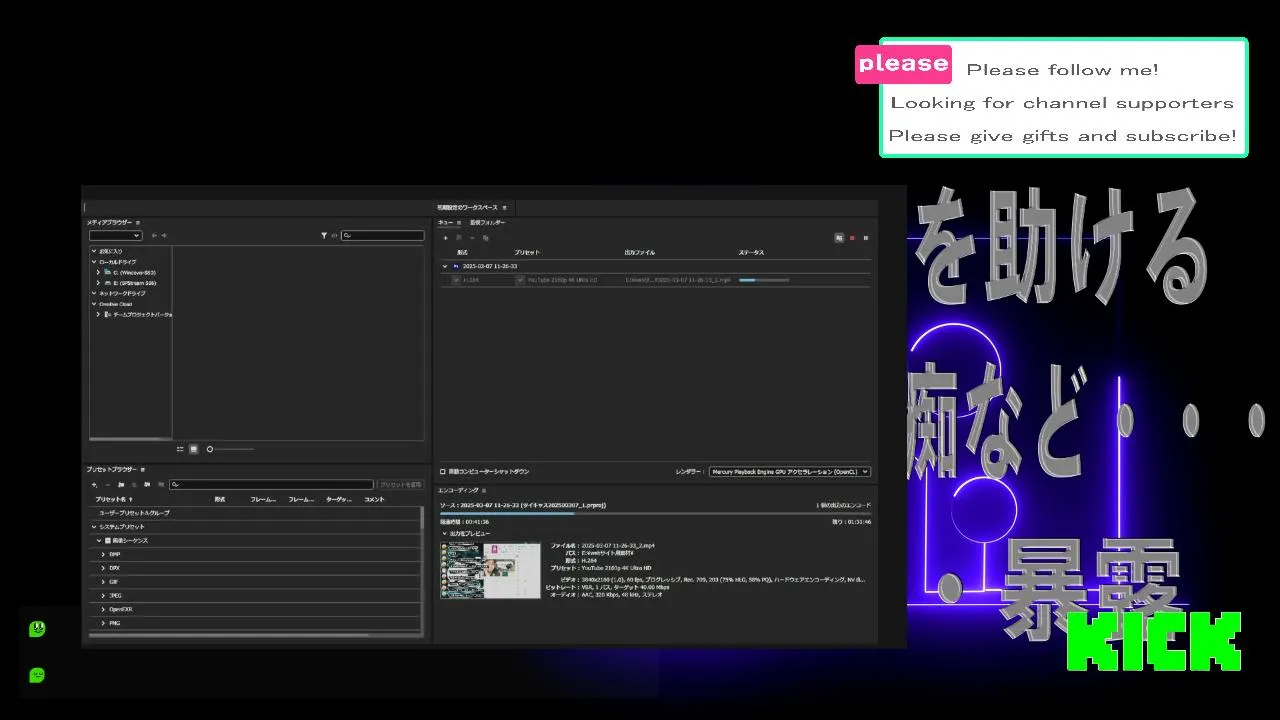
Task: Expand the BMP preset group
Action: click(103, 554)
